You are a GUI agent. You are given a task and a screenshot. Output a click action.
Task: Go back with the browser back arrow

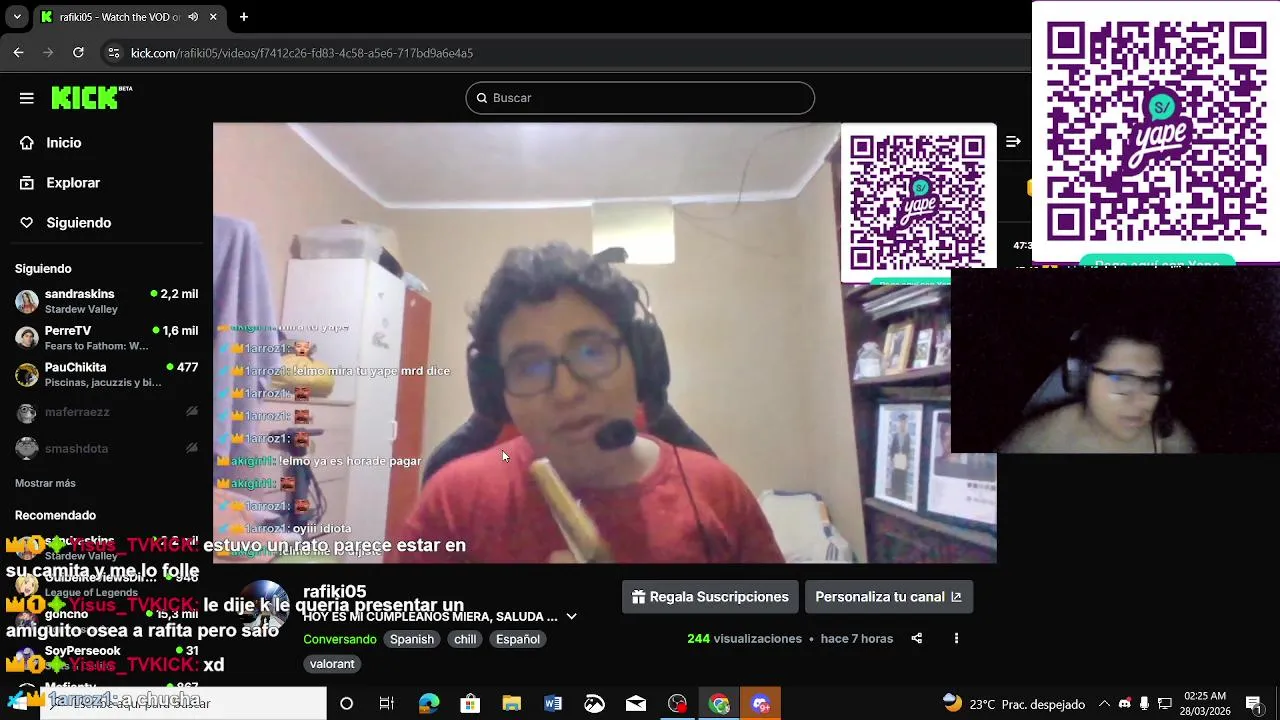18,53
